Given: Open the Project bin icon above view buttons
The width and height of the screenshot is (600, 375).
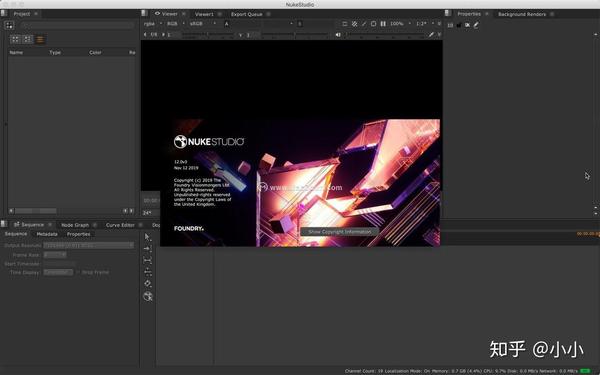Looking at the screenshot, I should [9, 25].
